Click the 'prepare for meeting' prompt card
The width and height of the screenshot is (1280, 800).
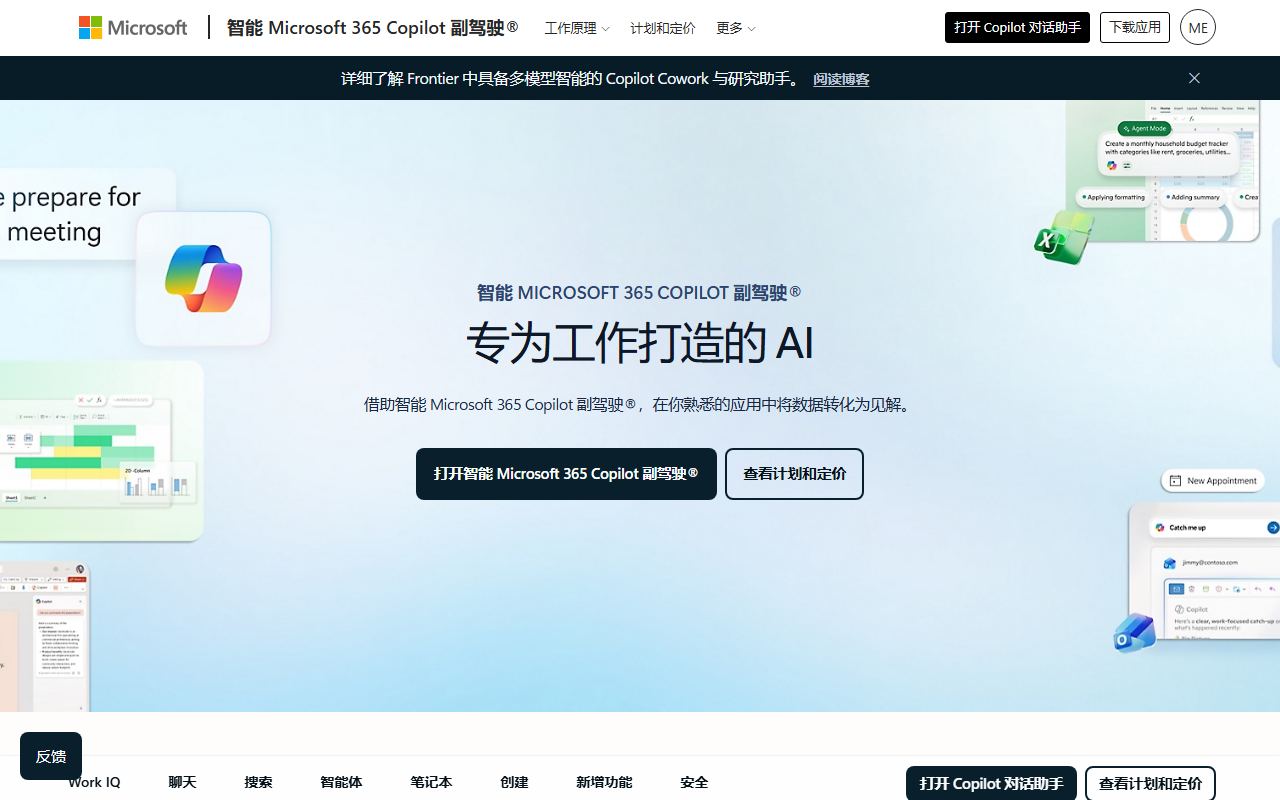[x=86, y=214]
